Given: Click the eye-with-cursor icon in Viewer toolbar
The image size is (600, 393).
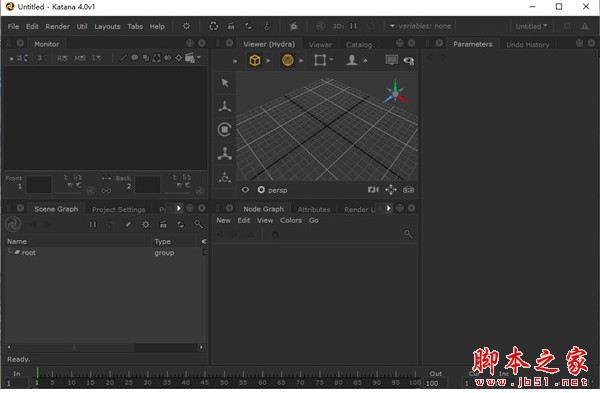Looking at the screenshot, I should [x=409, y=61].
